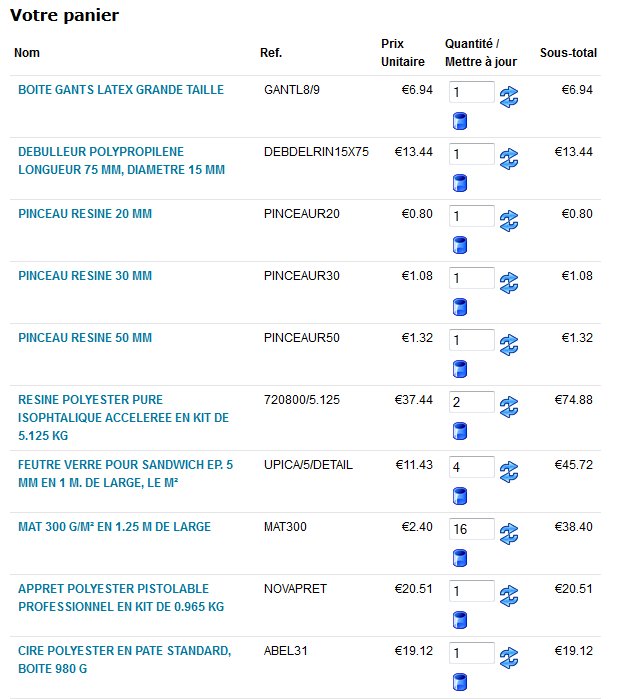Delete PINCEAU RESINE 50 MM from cart
619x699 pixels.
tap(460, 370)
